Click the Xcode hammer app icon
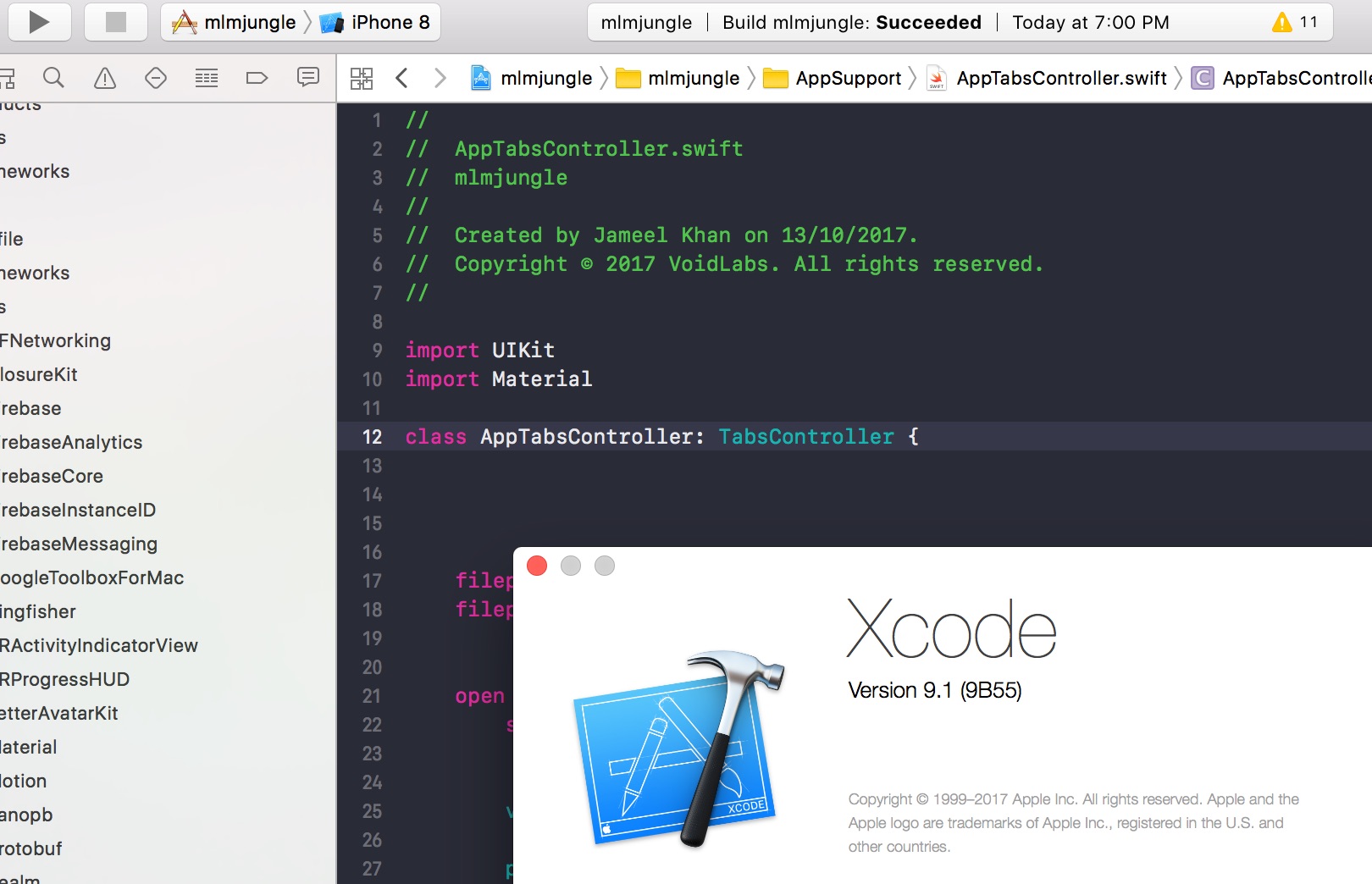 tap(679, 747)
